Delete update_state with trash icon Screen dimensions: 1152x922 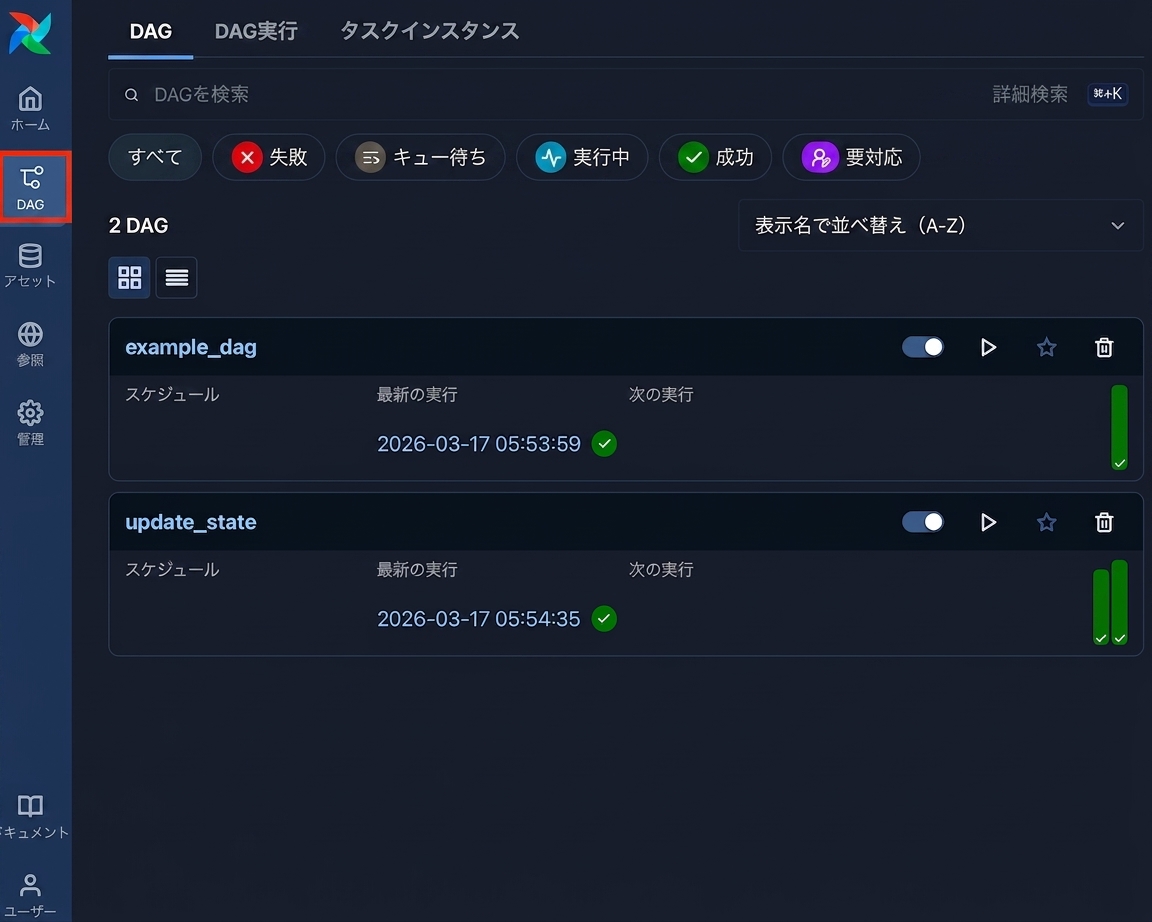coord(1104,522)
